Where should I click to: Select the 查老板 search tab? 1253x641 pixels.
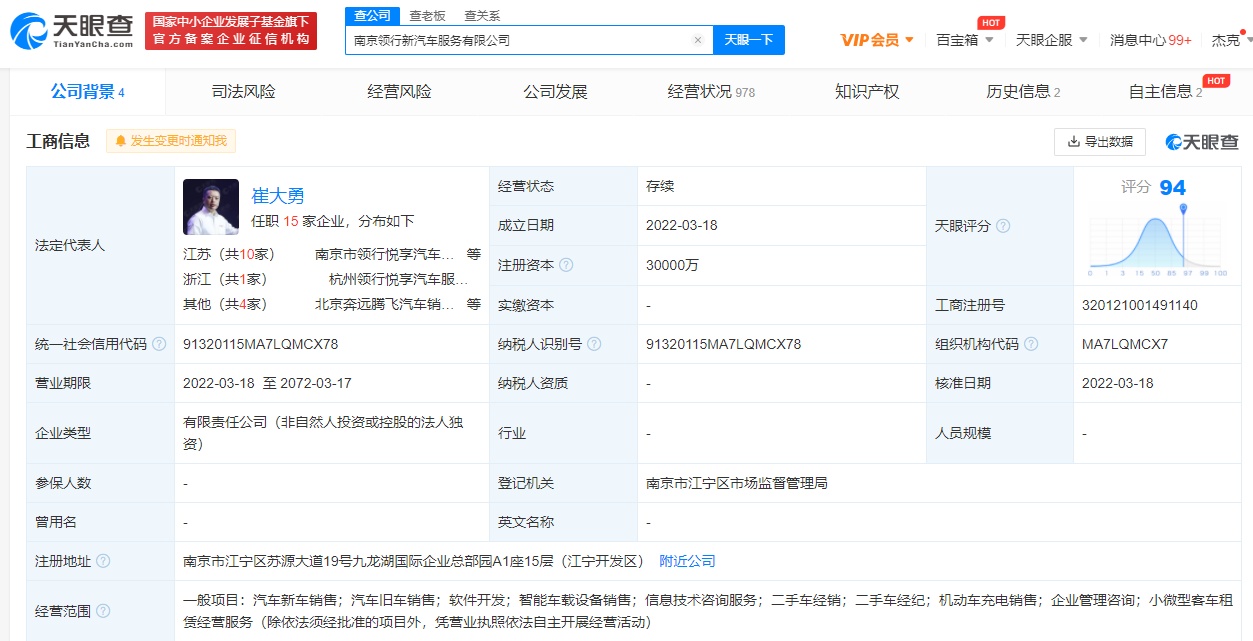[x=427, y=16]
